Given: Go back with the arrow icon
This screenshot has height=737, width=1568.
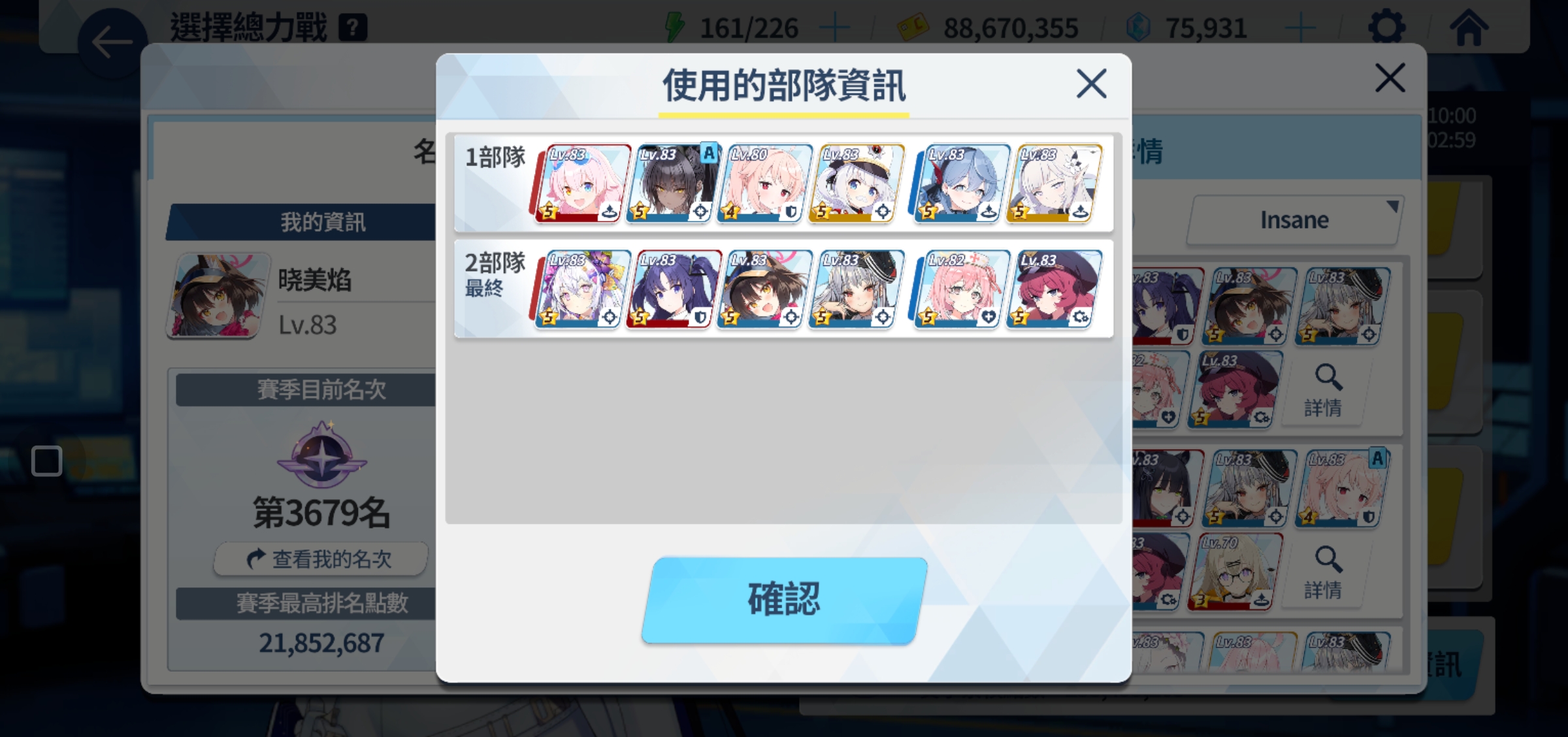Looking at the screenshot, I should pyautogui.click(x=112, y=43).
